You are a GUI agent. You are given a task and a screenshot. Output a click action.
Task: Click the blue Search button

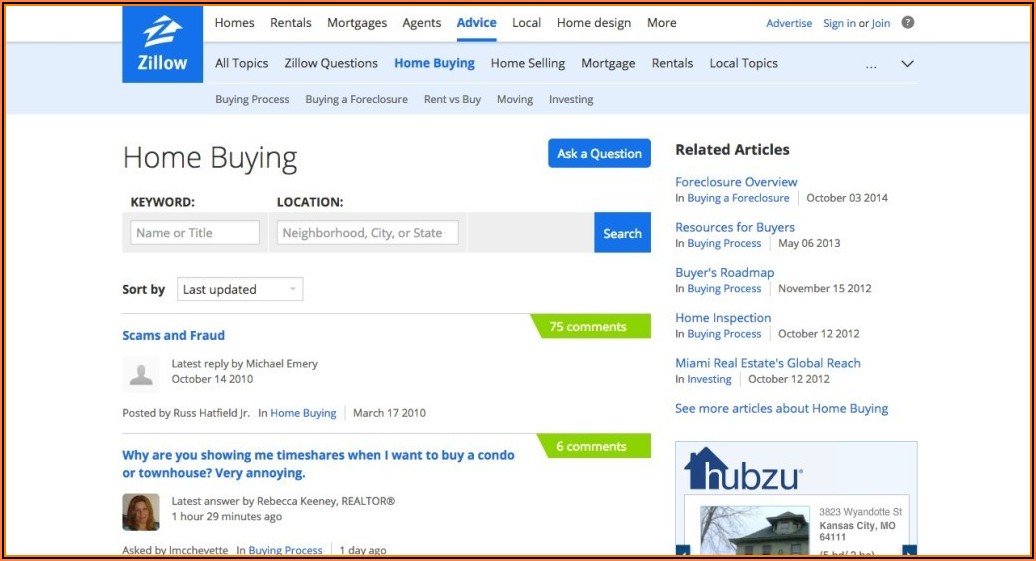pos(622,233)
